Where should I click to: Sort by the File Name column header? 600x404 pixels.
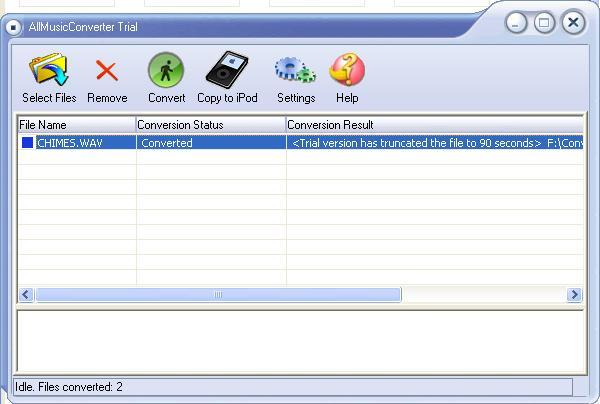(77, 125)
